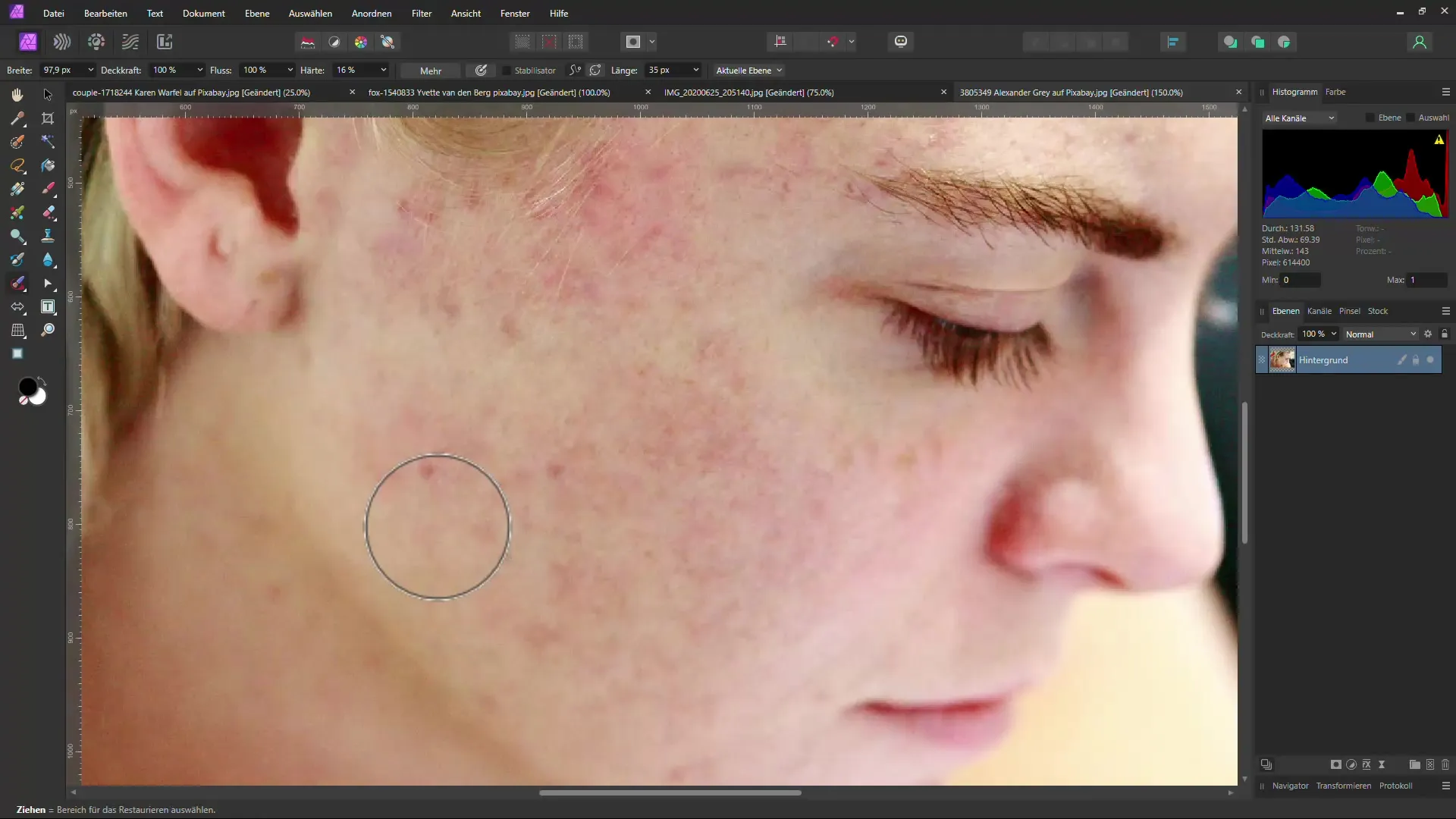Delete the selected layer with trash icon
The image size is (1456, 819).
click(1445, 764)
